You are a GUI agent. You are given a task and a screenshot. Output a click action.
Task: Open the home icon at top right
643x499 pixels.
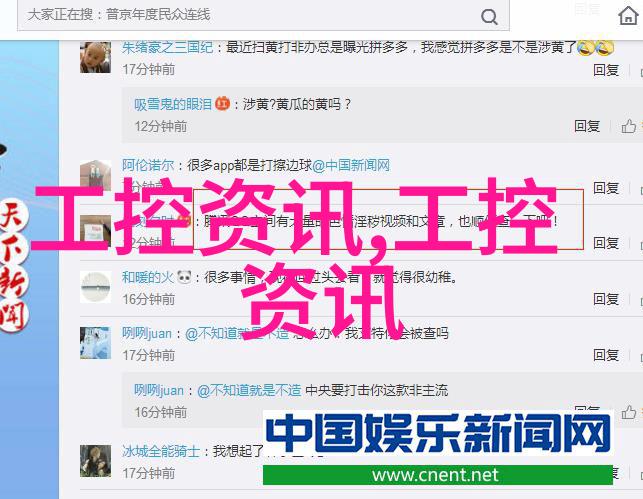(628, 16)
